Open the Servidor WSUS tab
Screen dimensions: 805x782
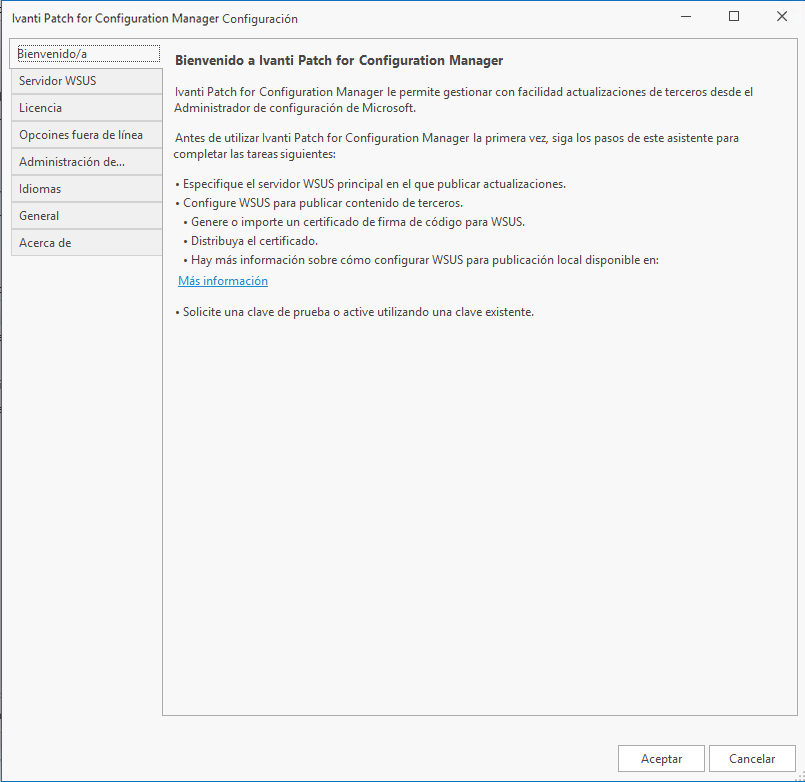coord(86,81)
